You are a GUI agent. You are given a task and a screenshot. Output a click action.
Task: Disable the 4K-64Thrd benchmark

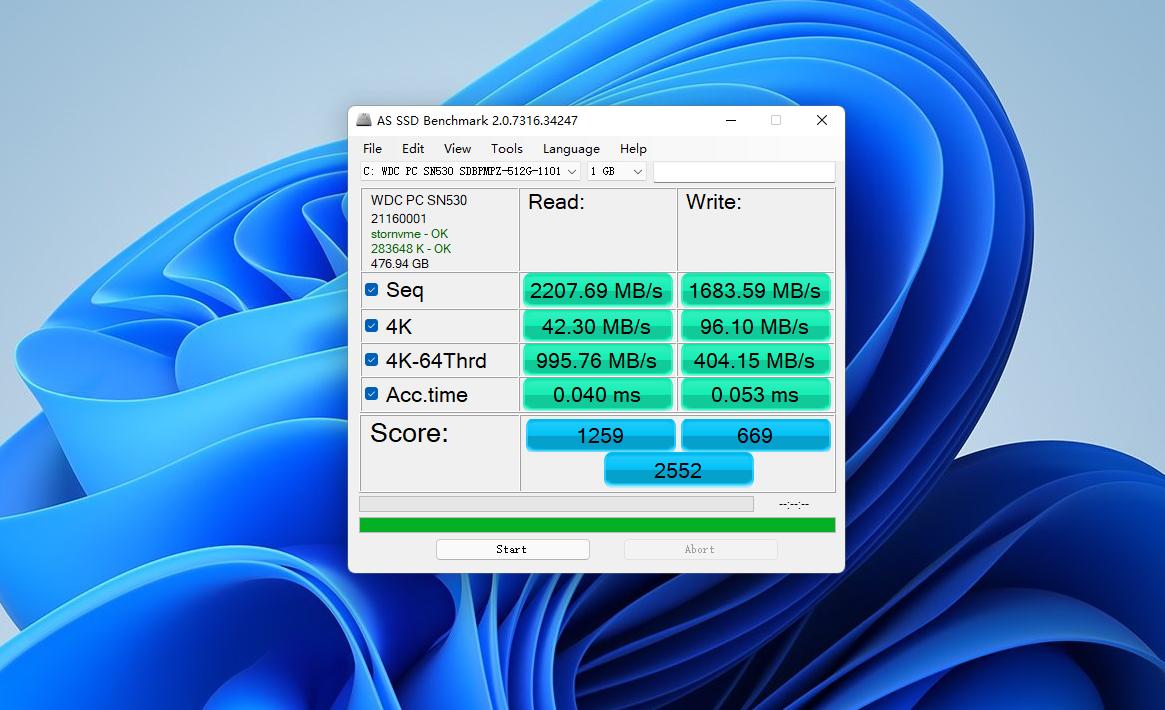pos(371,359)
